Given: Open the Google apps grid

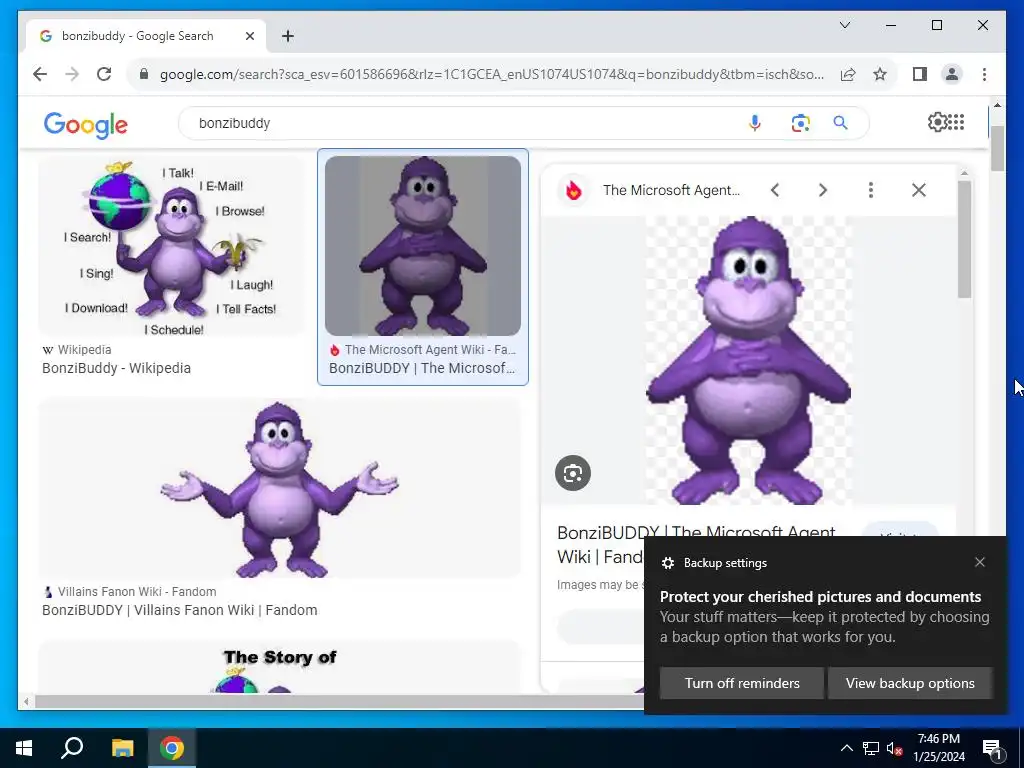Looking at the screenshot, I should click(956, 122).
